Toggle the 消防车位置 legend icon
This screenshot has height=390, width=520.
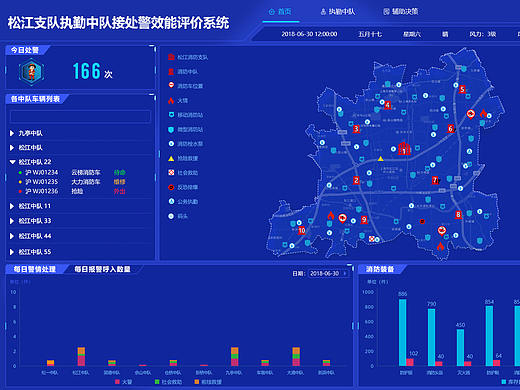pyautogui.click(x=171, y=85)
